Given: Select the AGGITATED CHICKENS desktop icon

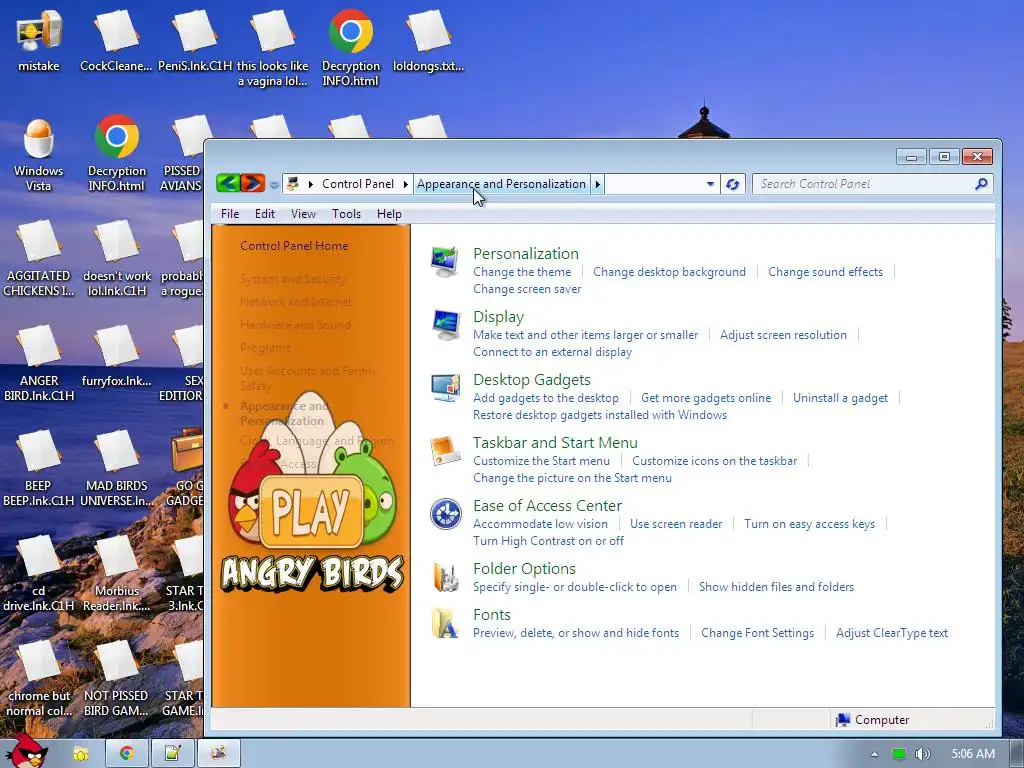Looking at the screenshot, I should 39,259.
